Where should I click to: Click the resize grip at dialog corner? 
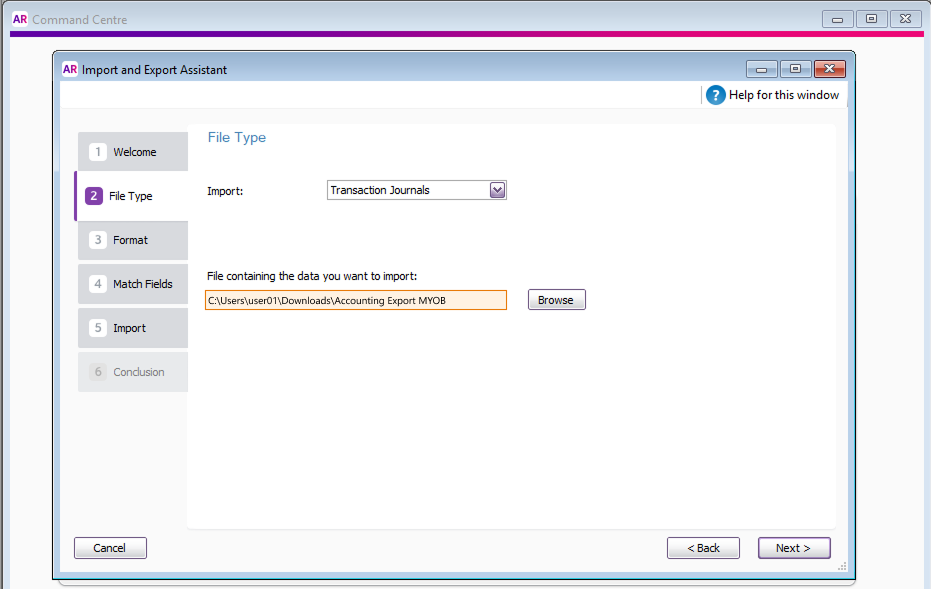(x=842, y=567)
